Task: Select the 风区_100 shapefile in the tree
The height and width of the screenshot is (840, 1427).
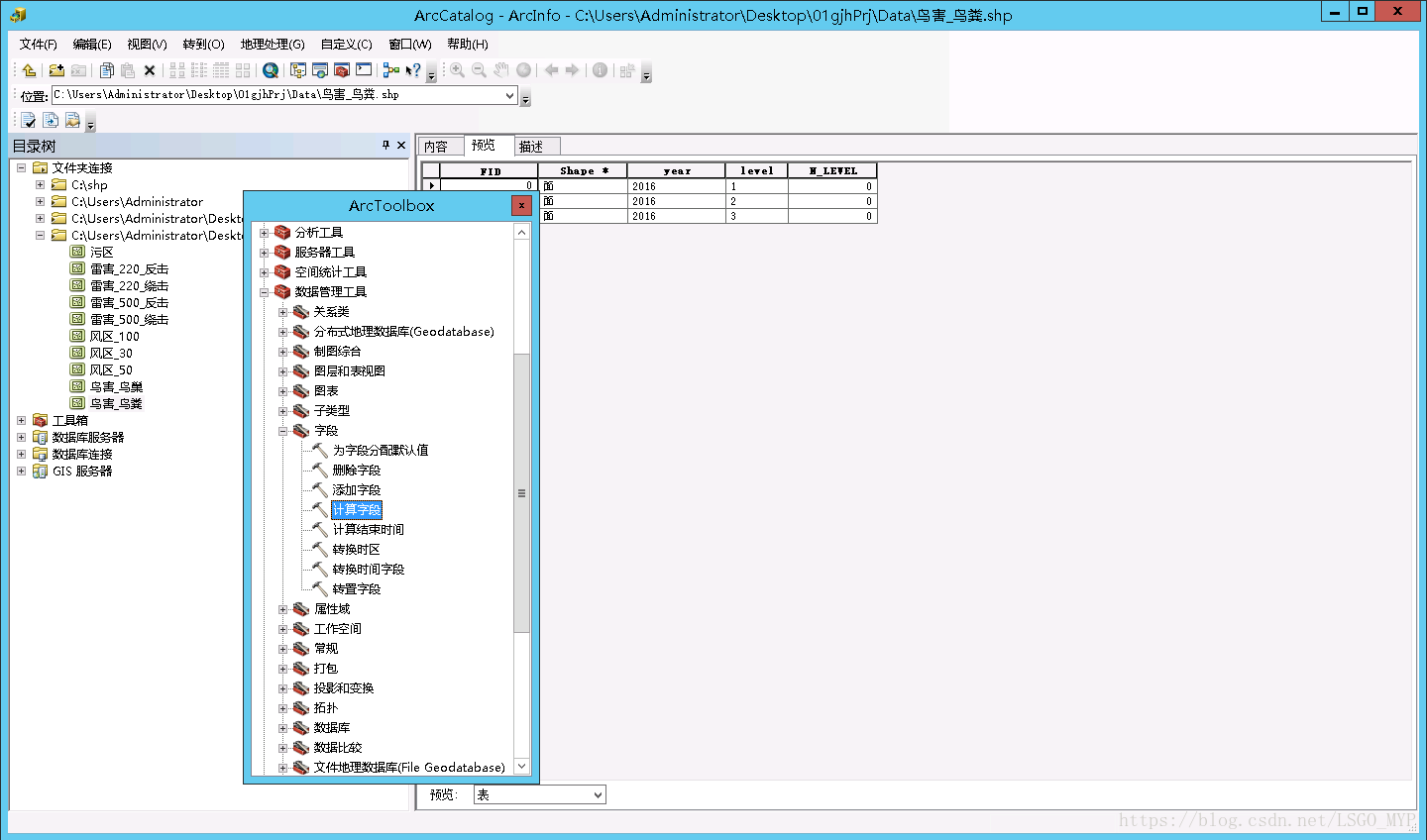Action: point(115,336)
